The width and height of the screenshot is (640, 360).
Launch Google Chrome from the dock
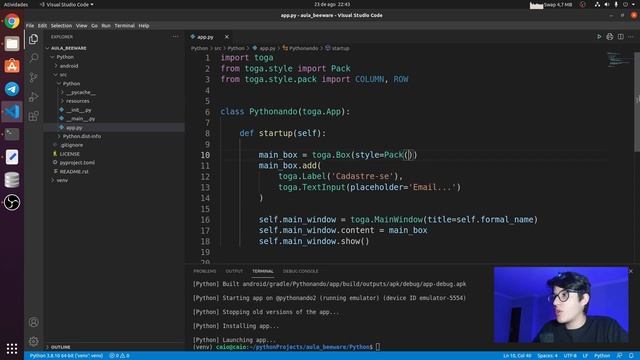pos(12,21)
